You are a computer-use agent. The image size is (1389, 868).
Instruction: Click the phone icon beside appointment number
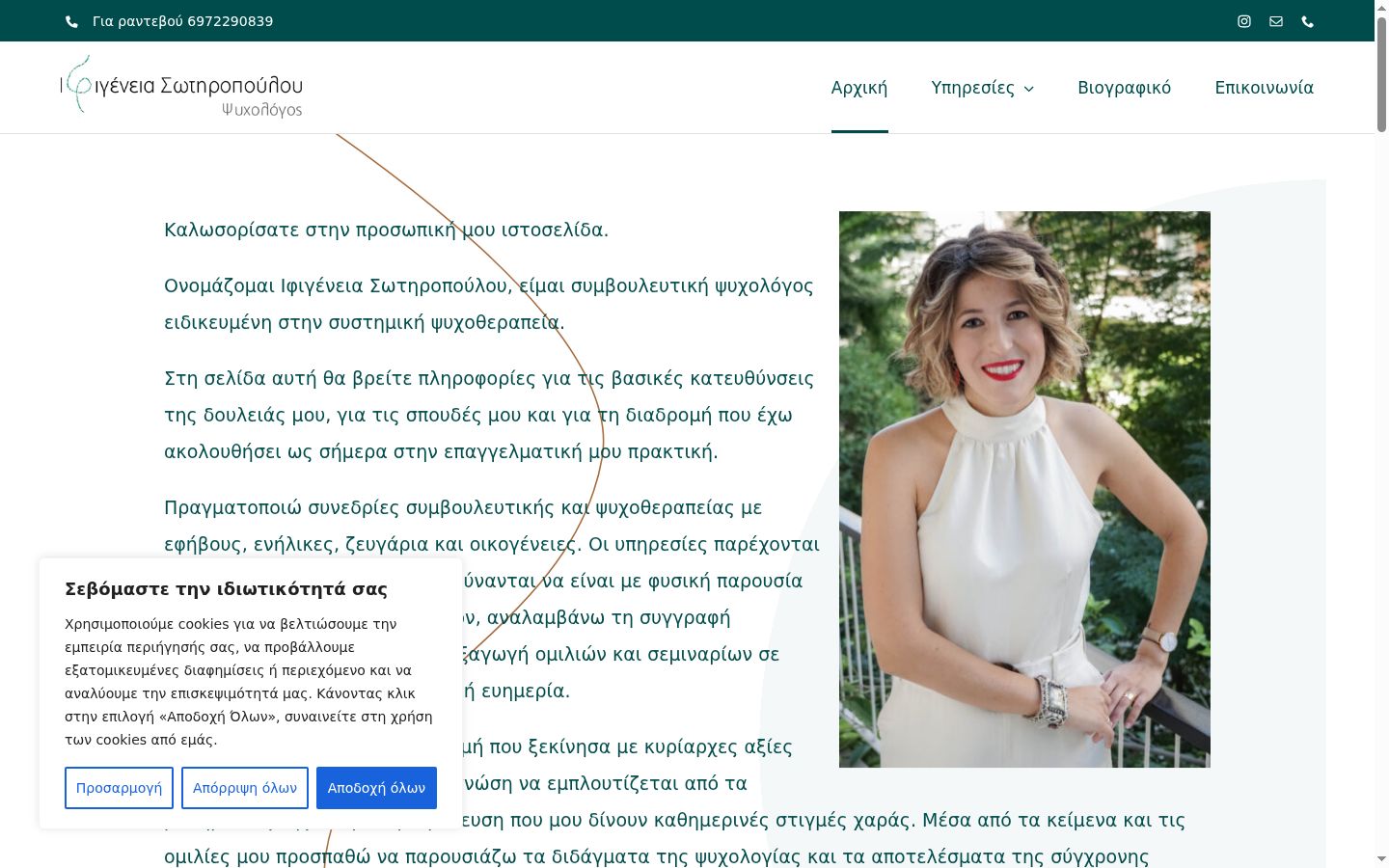tap(71, 21)
